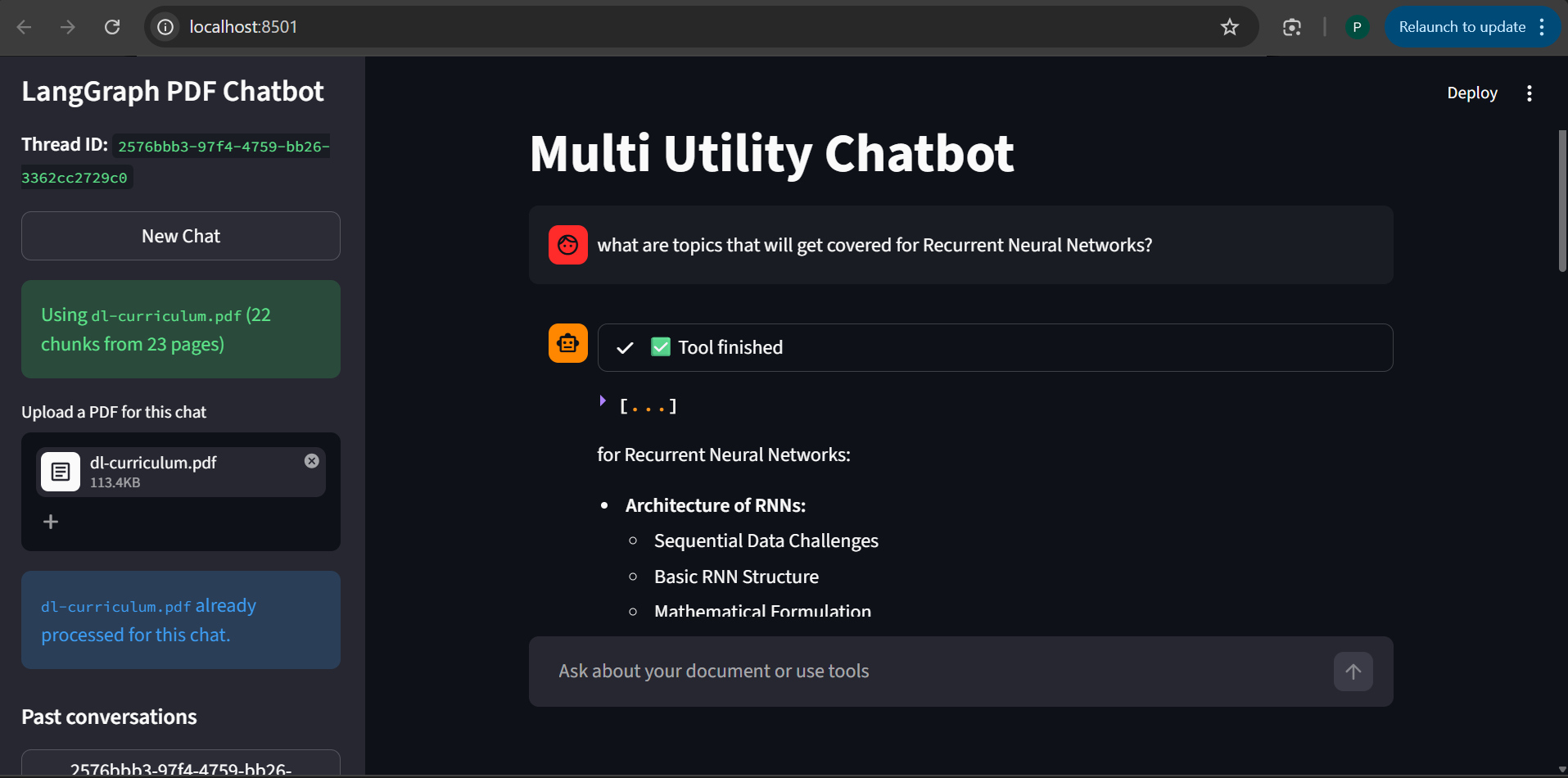Select the past conversation 2576bbb3 thread
The image size is (1568, 778).
click(181, 764)
